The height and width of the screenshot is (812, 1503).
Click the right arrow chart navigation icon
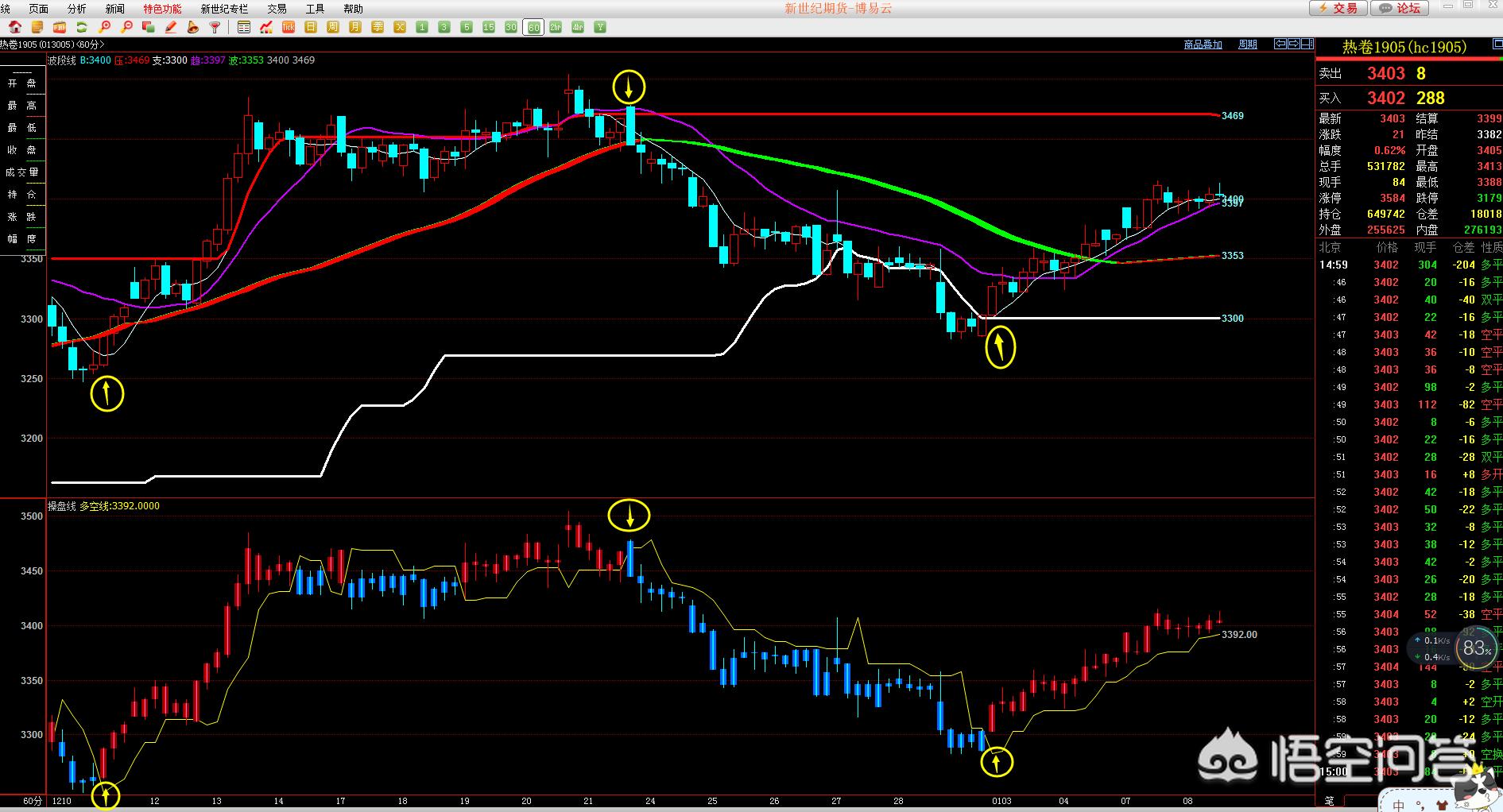[x=1293, y=44]
